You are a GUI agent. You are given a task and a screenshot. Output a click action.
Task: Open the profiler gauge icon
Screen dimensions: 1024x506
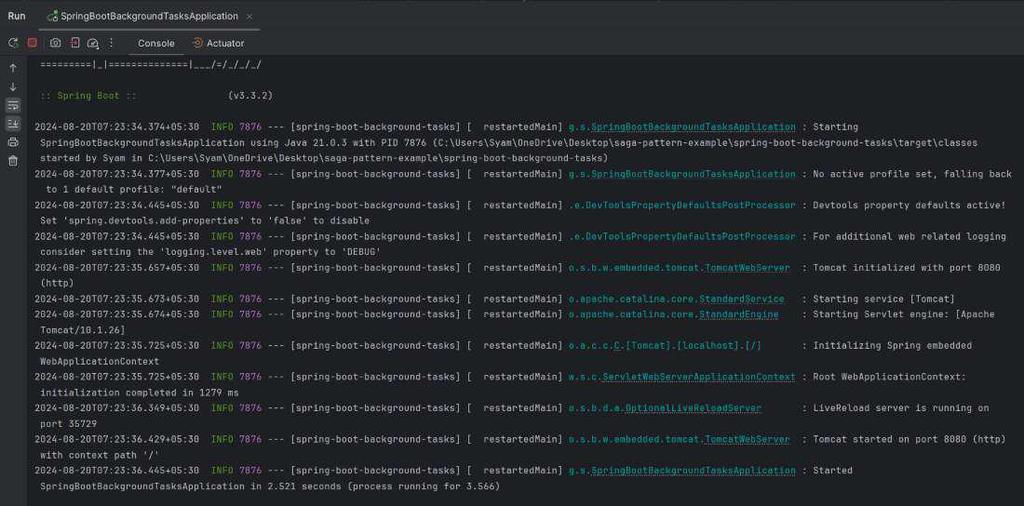93,43
